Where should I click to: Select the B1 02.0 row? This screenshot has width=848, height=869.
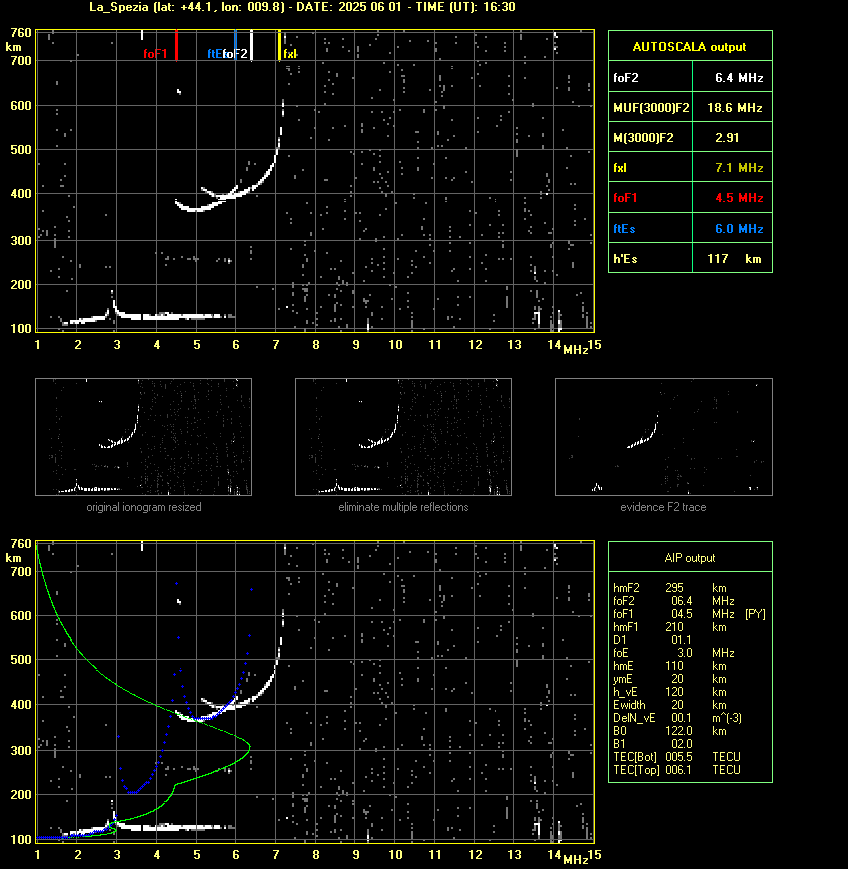653,744
